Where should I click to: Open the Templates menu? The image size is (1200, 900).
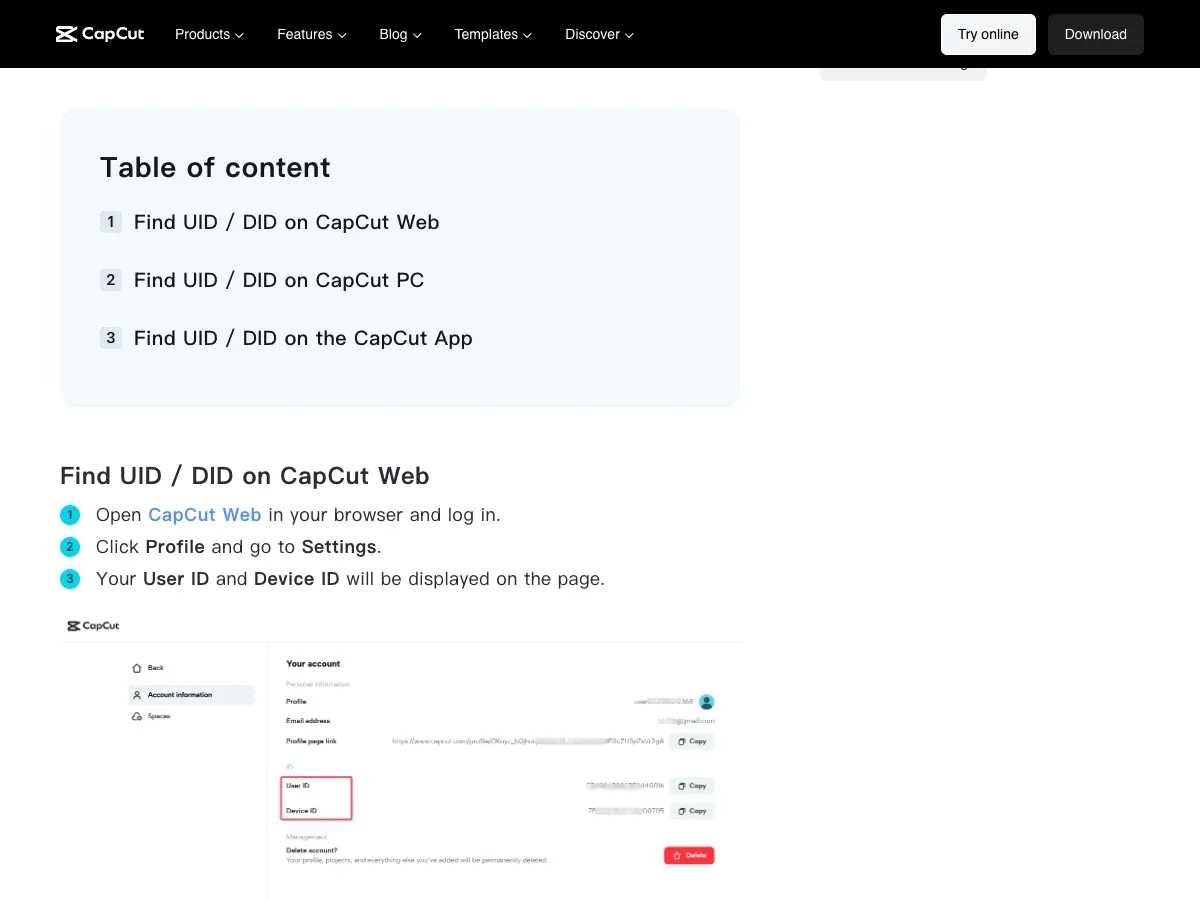[493, 34]
